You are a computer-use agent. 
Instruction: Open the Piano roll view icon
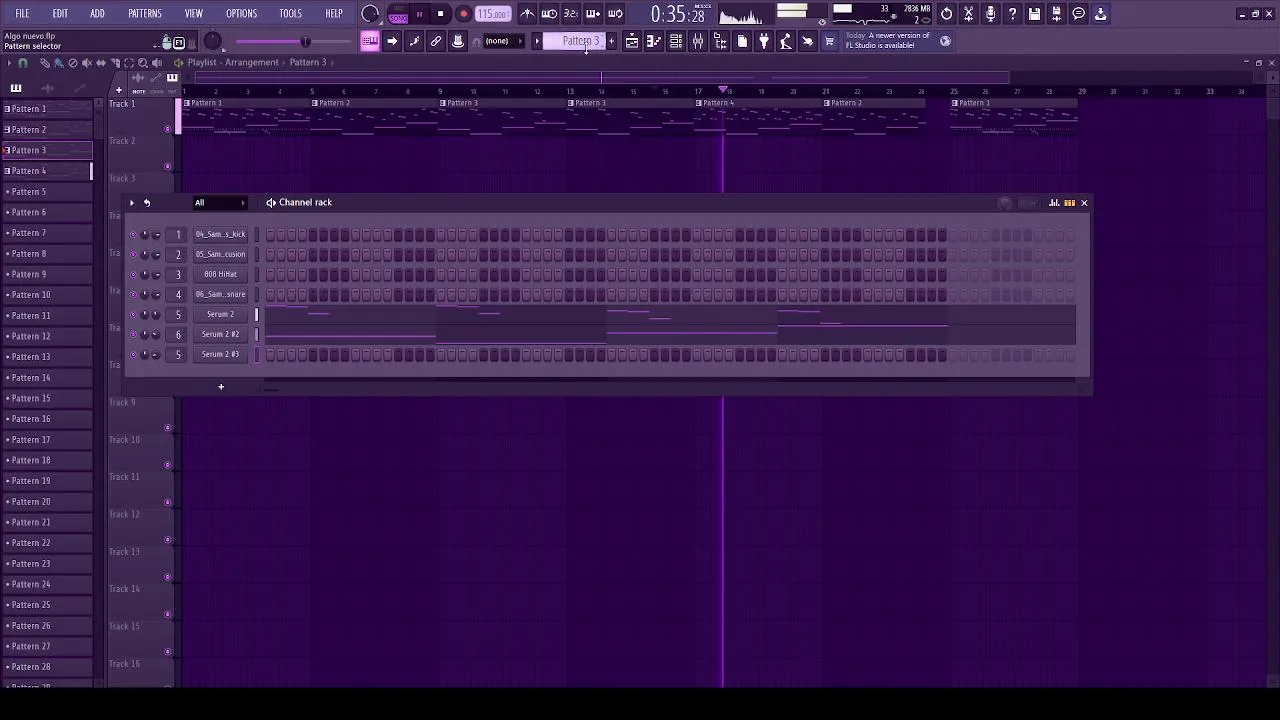(653, 41)
